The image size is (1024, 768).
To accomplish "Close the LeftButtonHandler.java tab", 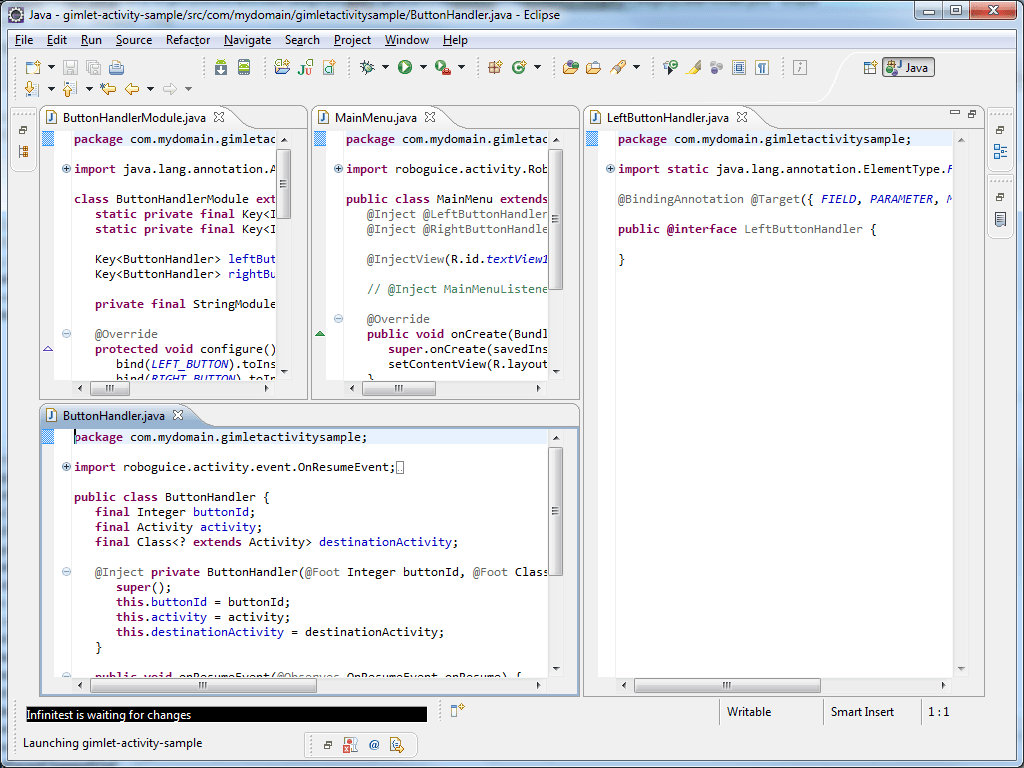I will pos(743,117).
